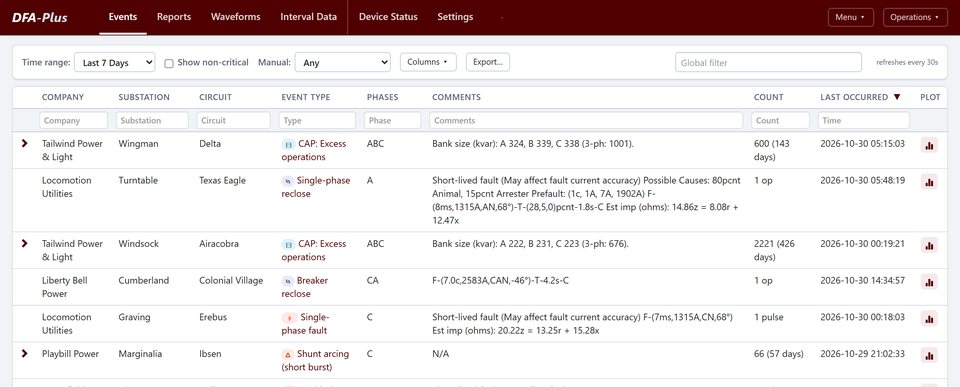960x387 pixels.
Task: Click 'Colonial Village' circuit cell
Action: tap(231, 280)
